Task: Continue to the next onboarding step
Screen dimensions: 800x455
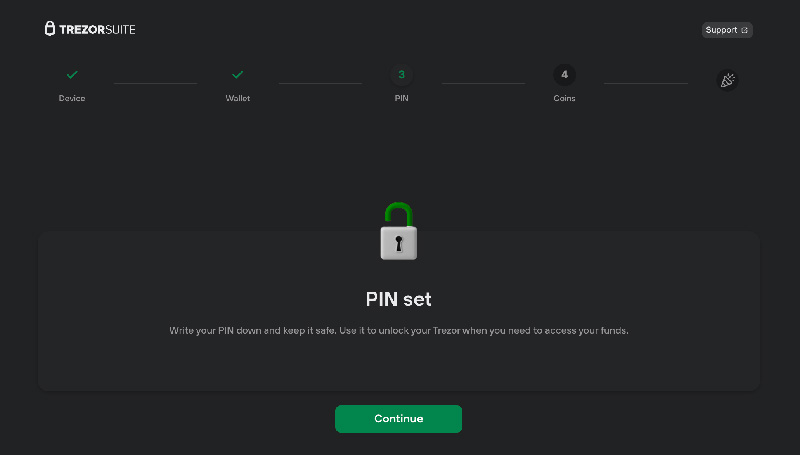Action: [398, 419]
